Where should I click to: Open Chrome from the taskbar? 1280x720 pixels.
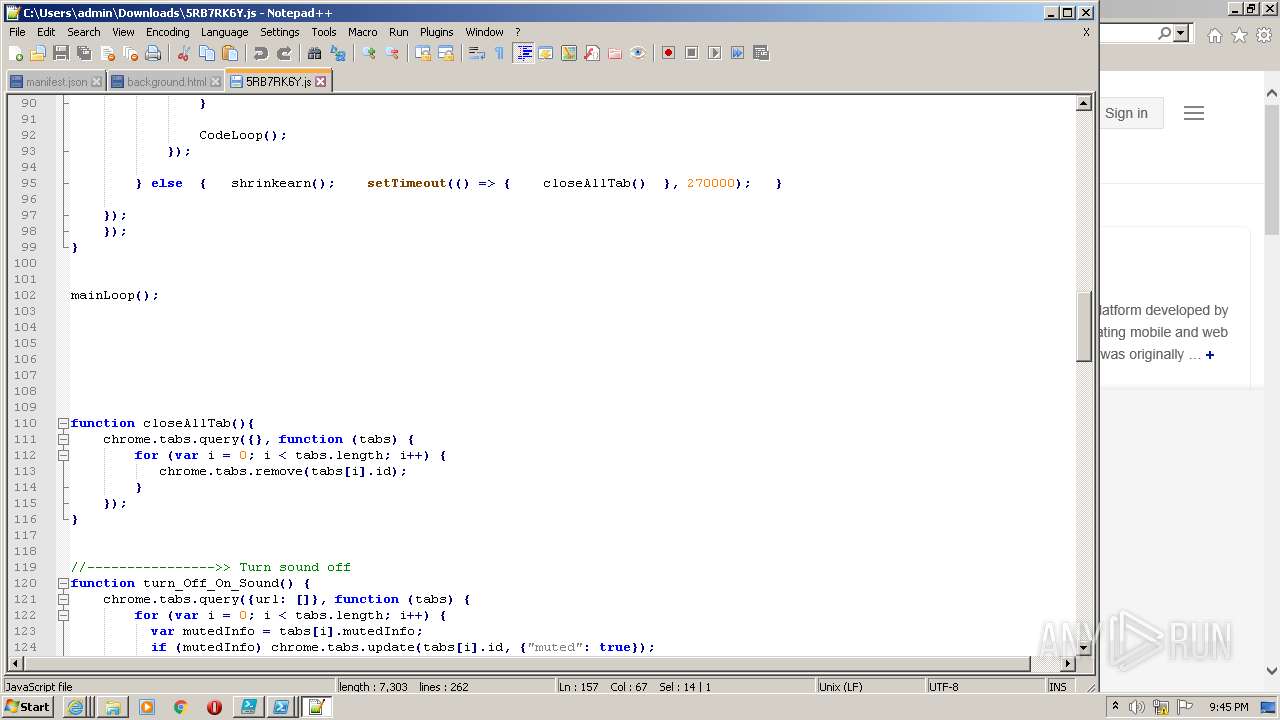point(180,707)
